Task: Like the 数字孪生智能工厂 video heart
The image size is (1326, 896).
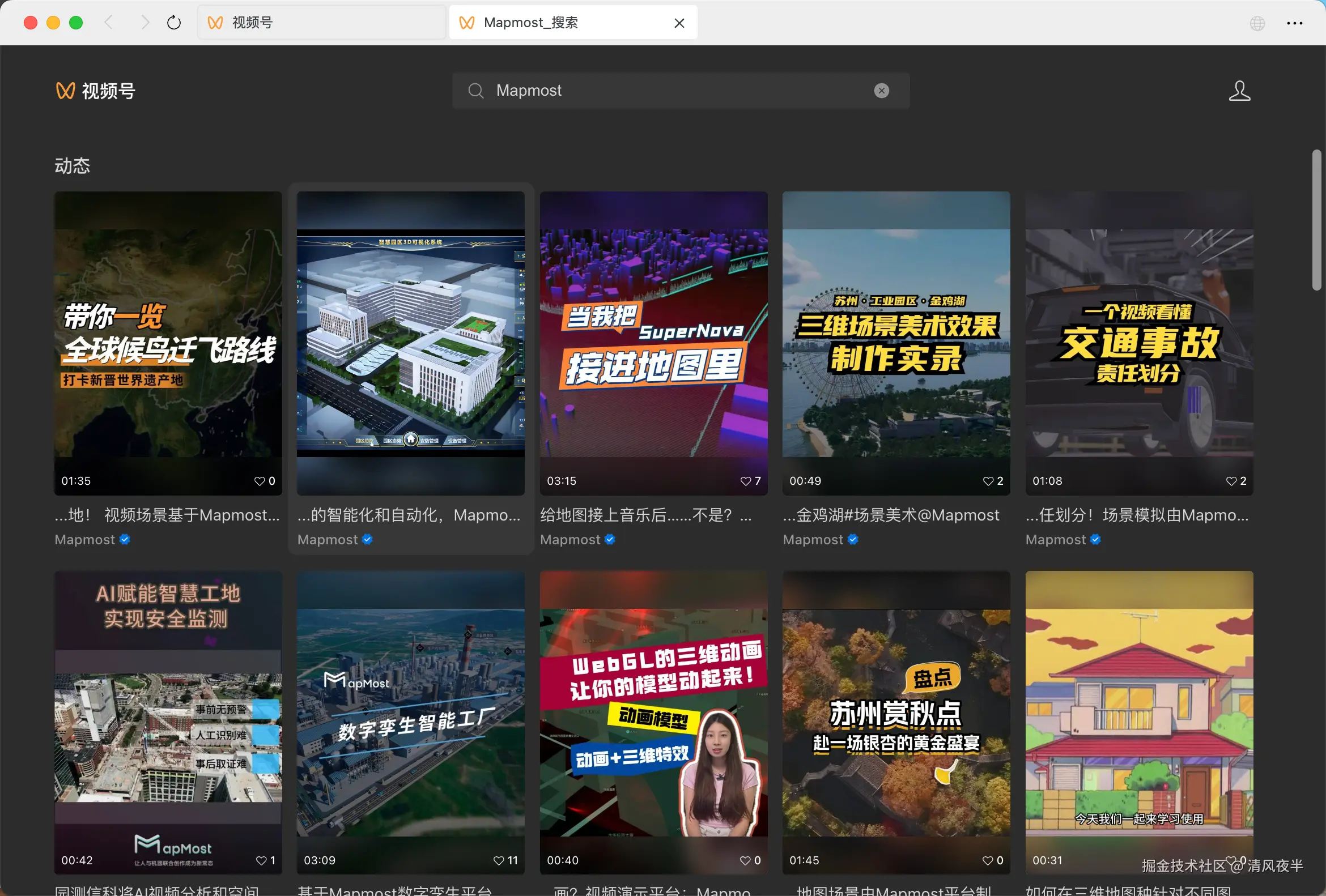Action: pos(499,861)
